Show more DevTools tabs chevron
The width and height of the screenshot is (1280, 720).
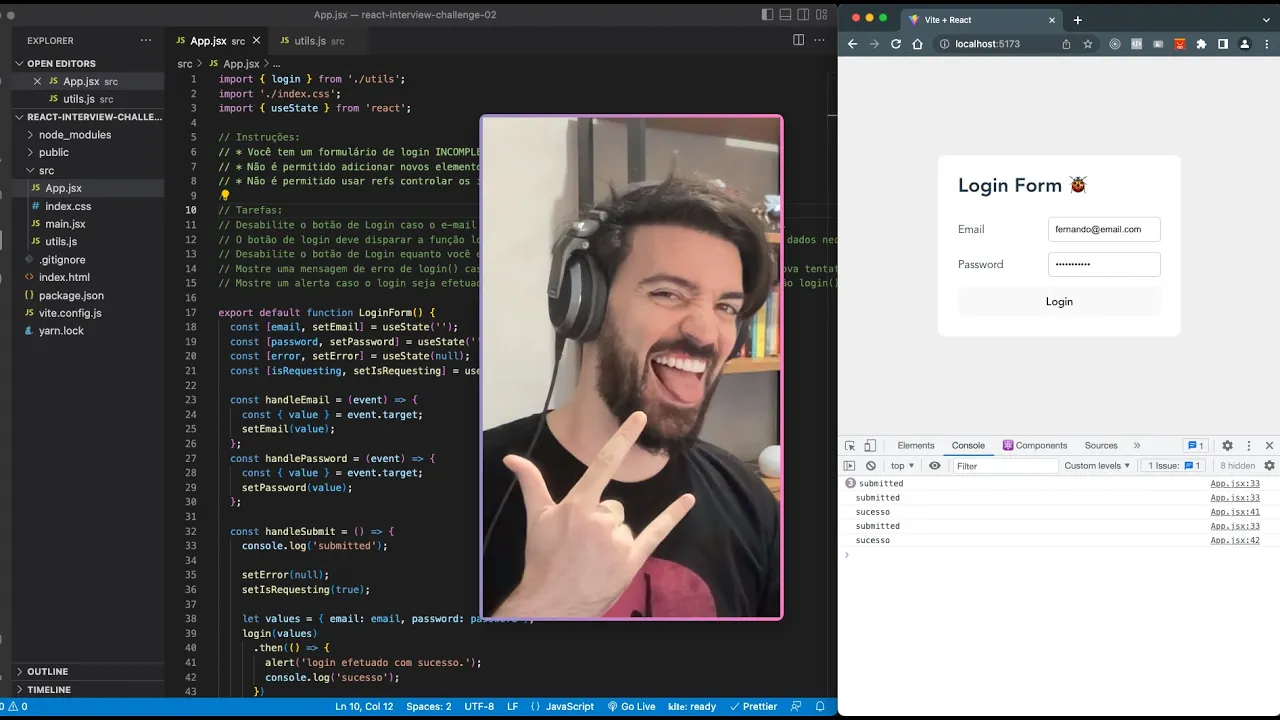(1137, 446)
